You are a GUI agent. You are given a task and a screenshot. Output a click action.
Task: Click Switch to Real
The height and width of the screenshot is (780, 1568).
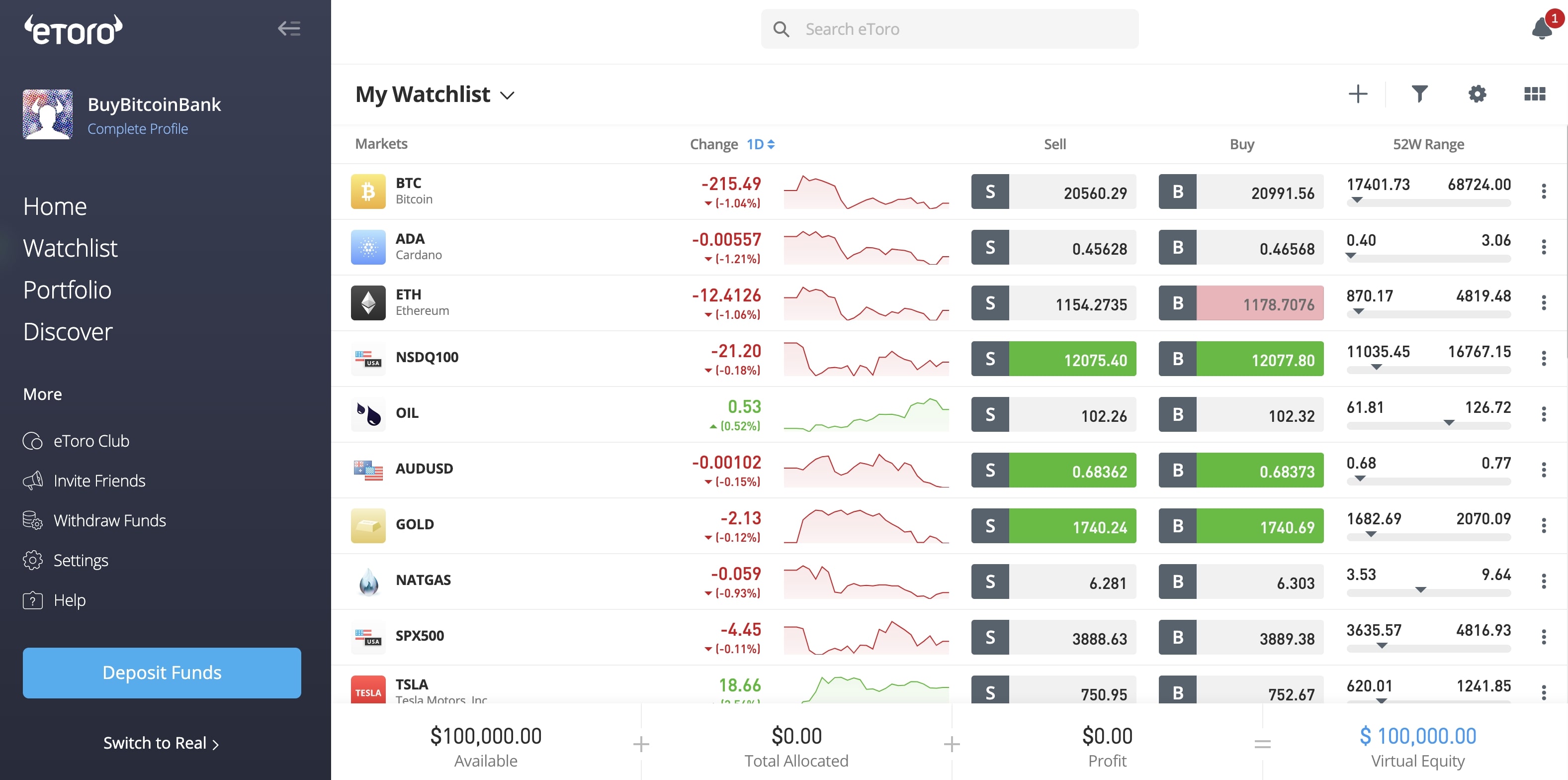(x=161, y=744)
